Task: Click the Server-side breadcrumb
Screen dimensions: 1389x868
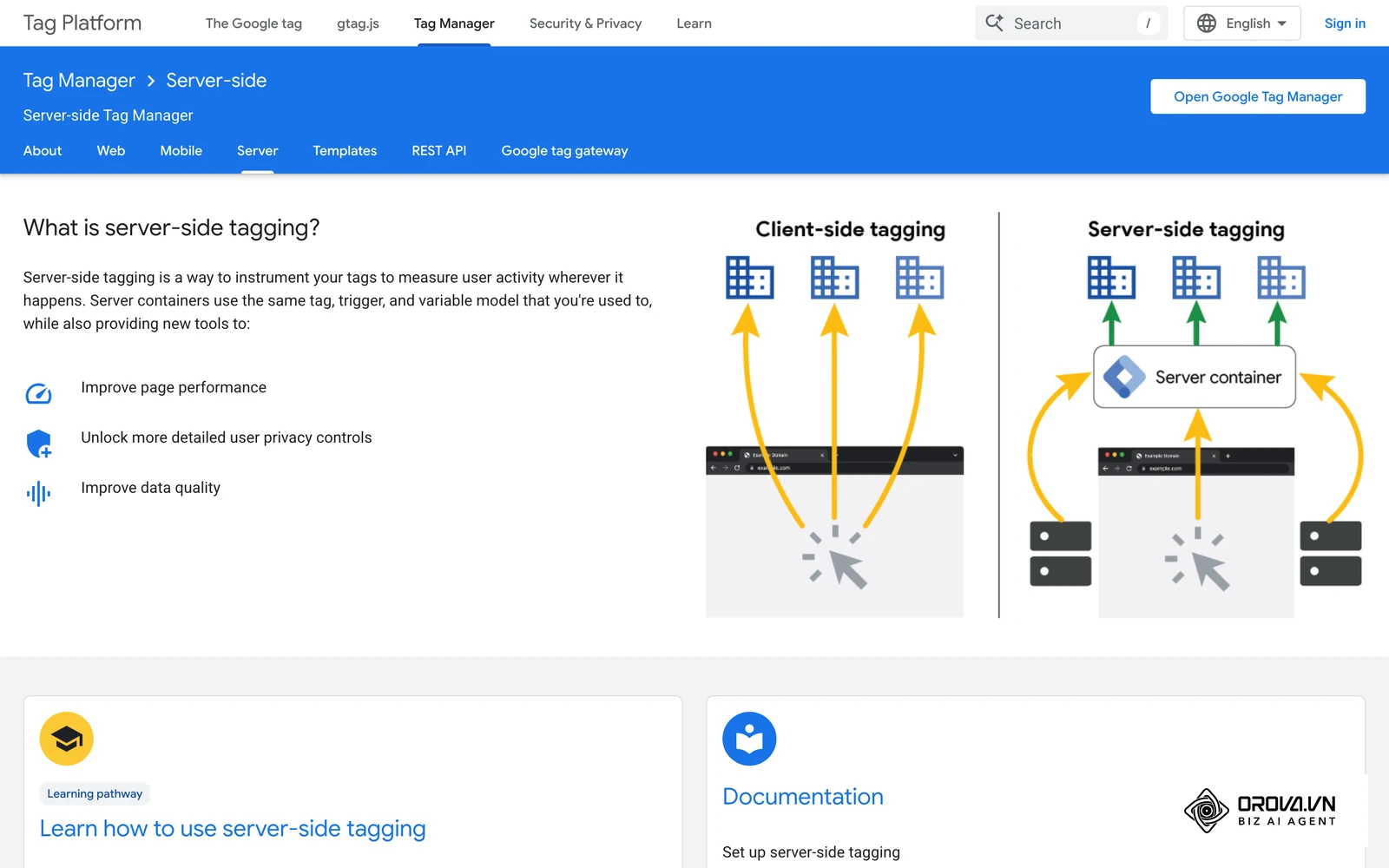Action: 216,81
